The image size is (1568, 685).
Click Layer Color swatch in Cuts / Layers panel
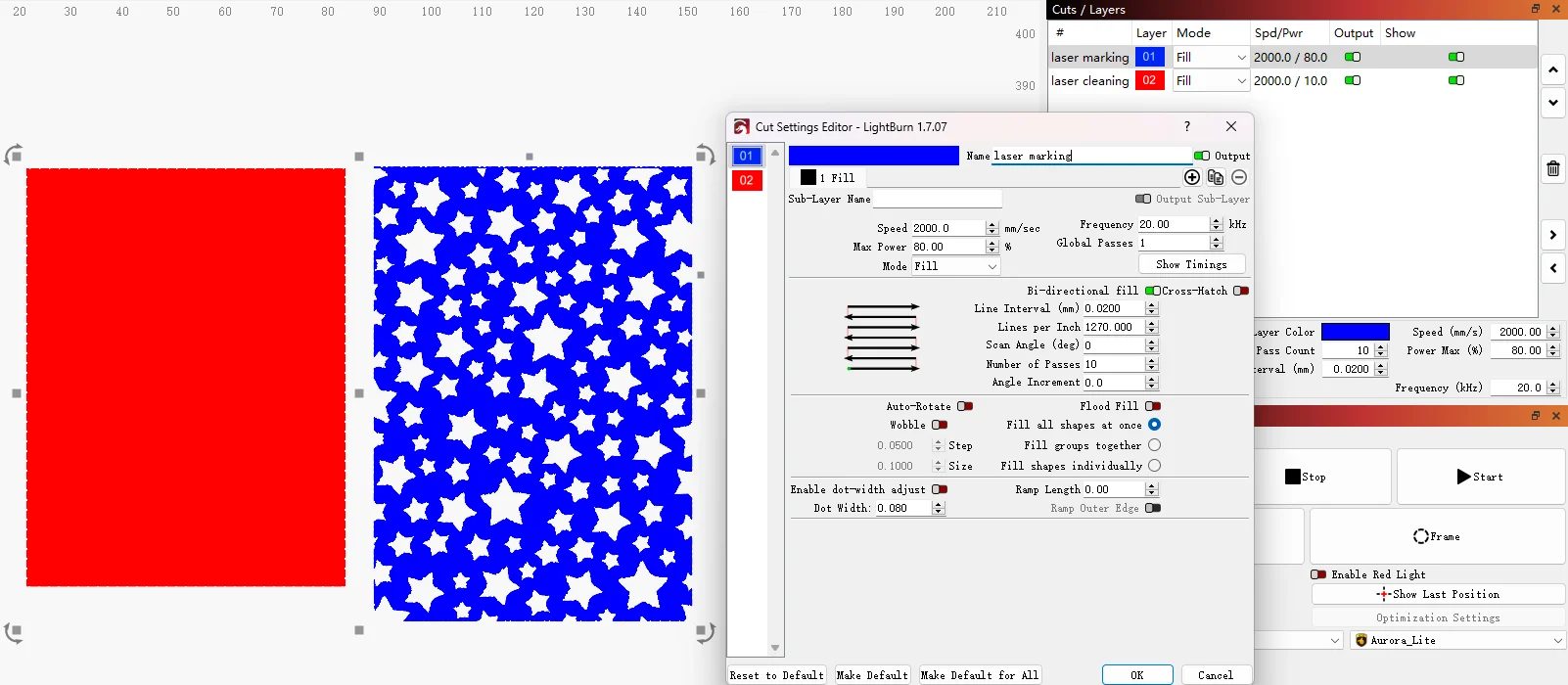(x=1356, y=332)
